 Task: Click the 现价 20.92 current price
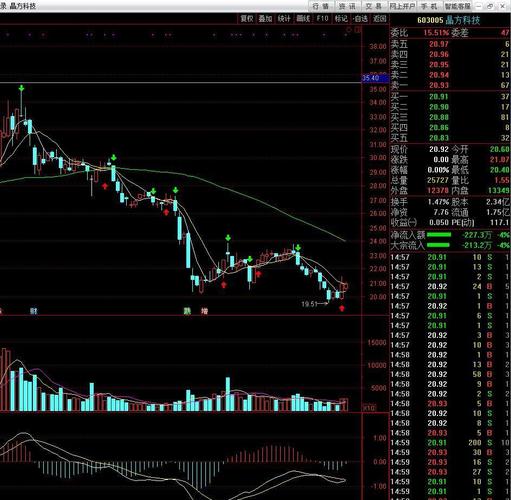439,149
